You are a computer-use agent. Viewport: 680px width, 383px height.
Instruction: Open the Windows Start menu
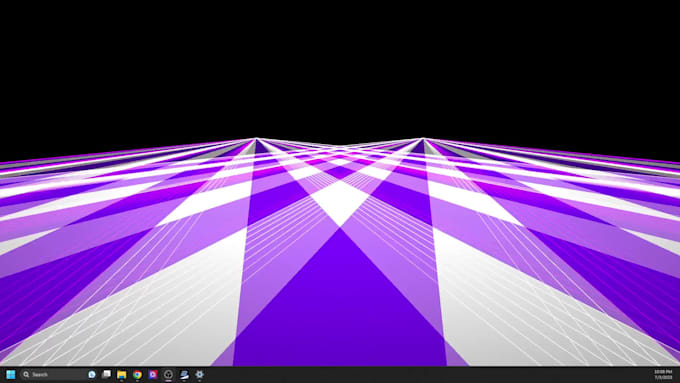[10, 374]
